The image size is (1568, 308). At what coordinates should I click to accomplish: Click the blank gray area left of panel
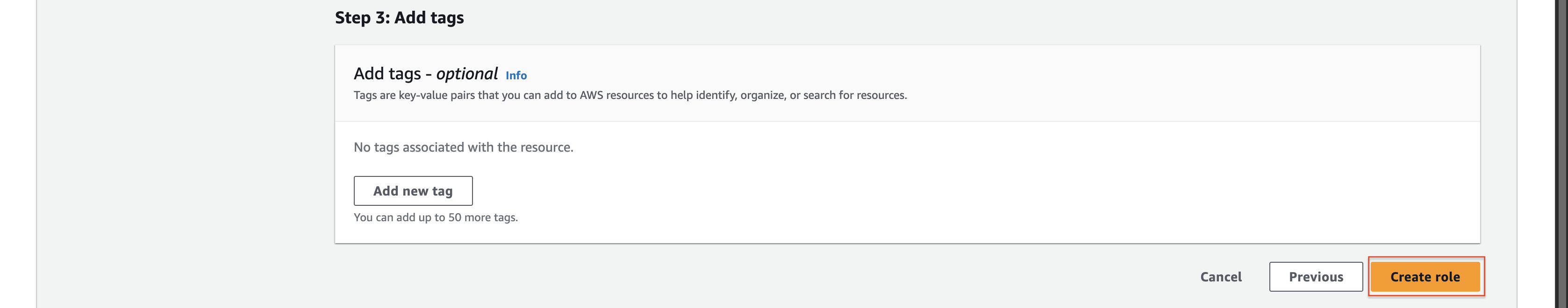tap(183, 152)
